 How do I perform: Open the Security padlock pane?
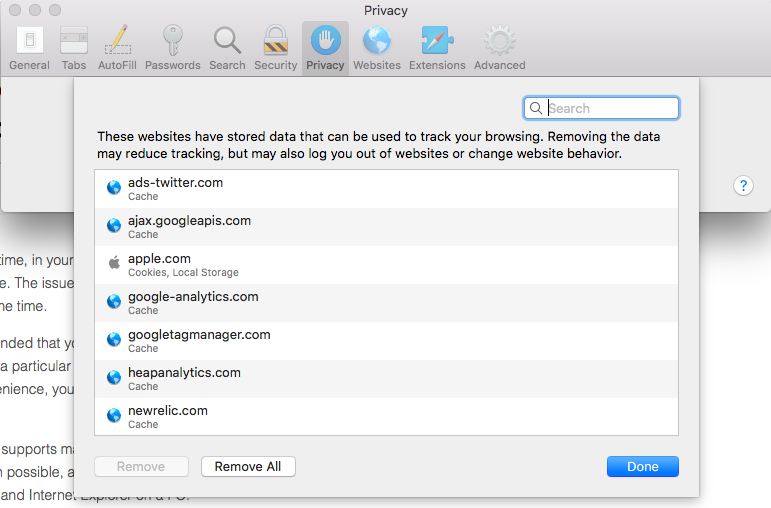(275, 48)
